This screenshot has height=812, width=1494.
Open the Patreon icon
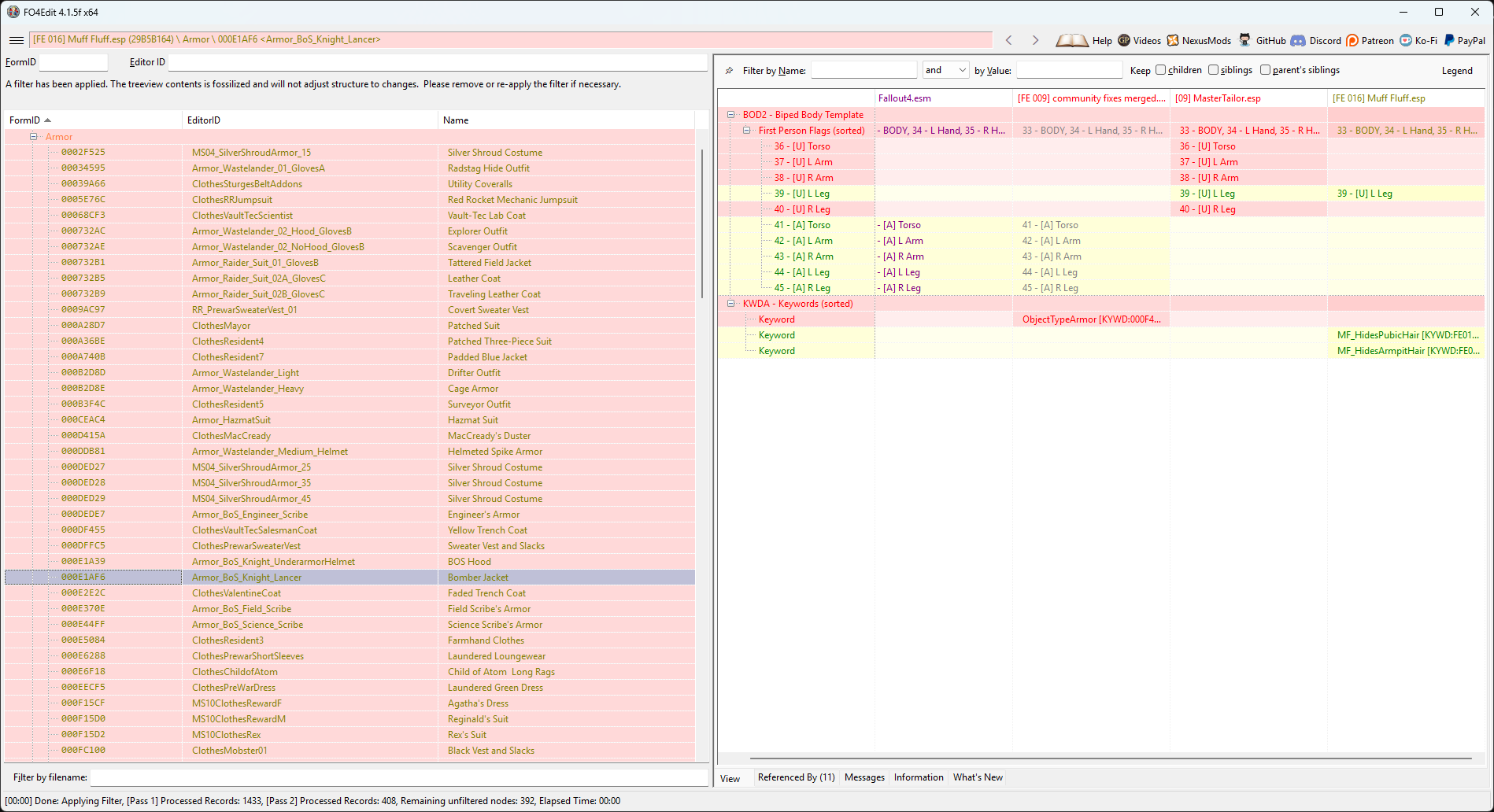pyautogui.click(x=1352, y=40)
